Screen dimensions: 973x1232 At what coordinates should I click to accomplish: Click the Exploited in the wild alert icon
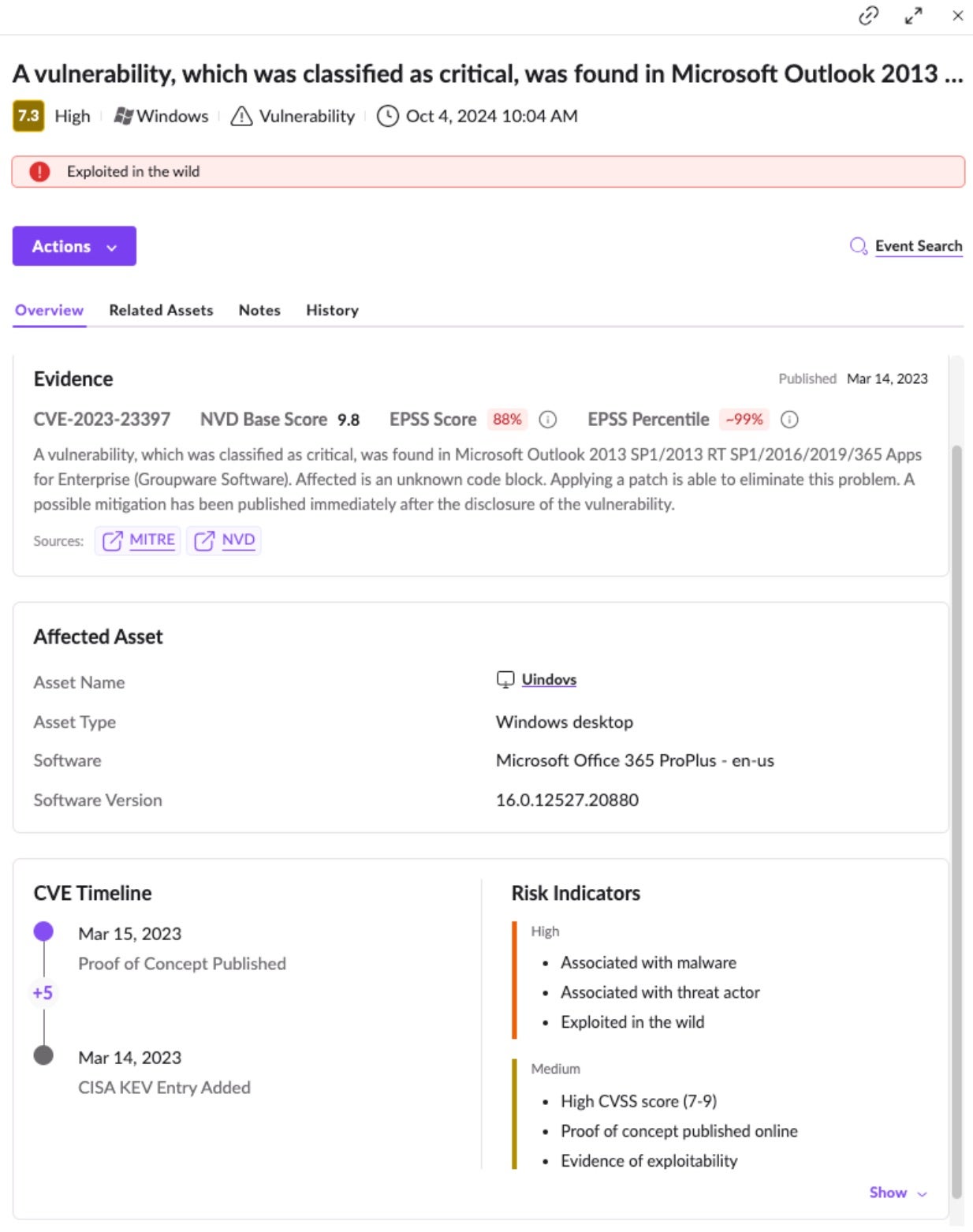tap(39, 172)
